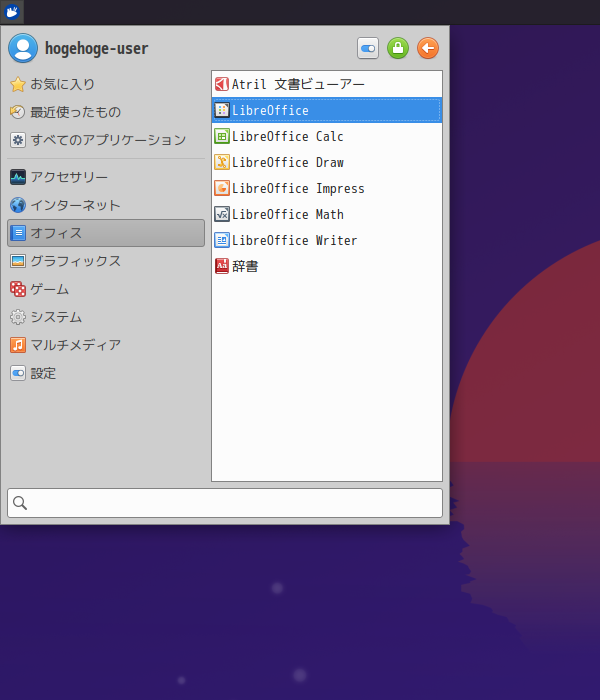This screenshot has height=700, width=600.
Task: Launch LibreOffice Writer
Action: click(327, 240)
